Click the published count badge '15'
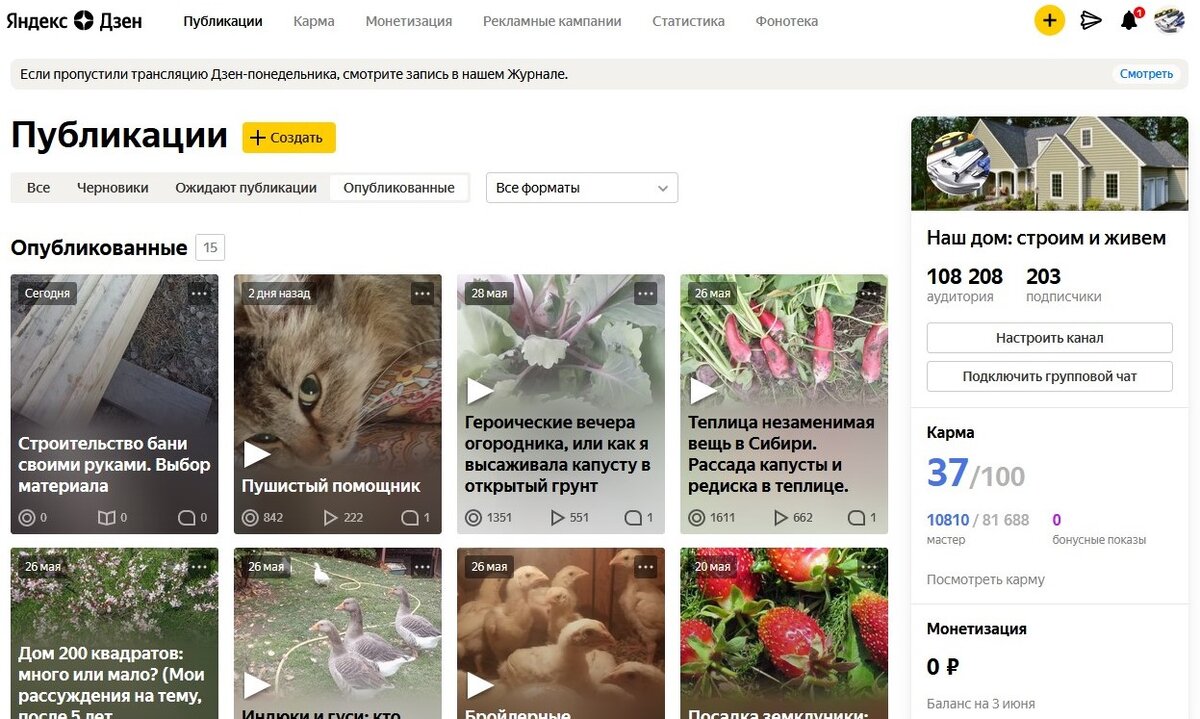1200x719 pixels. 210,248
